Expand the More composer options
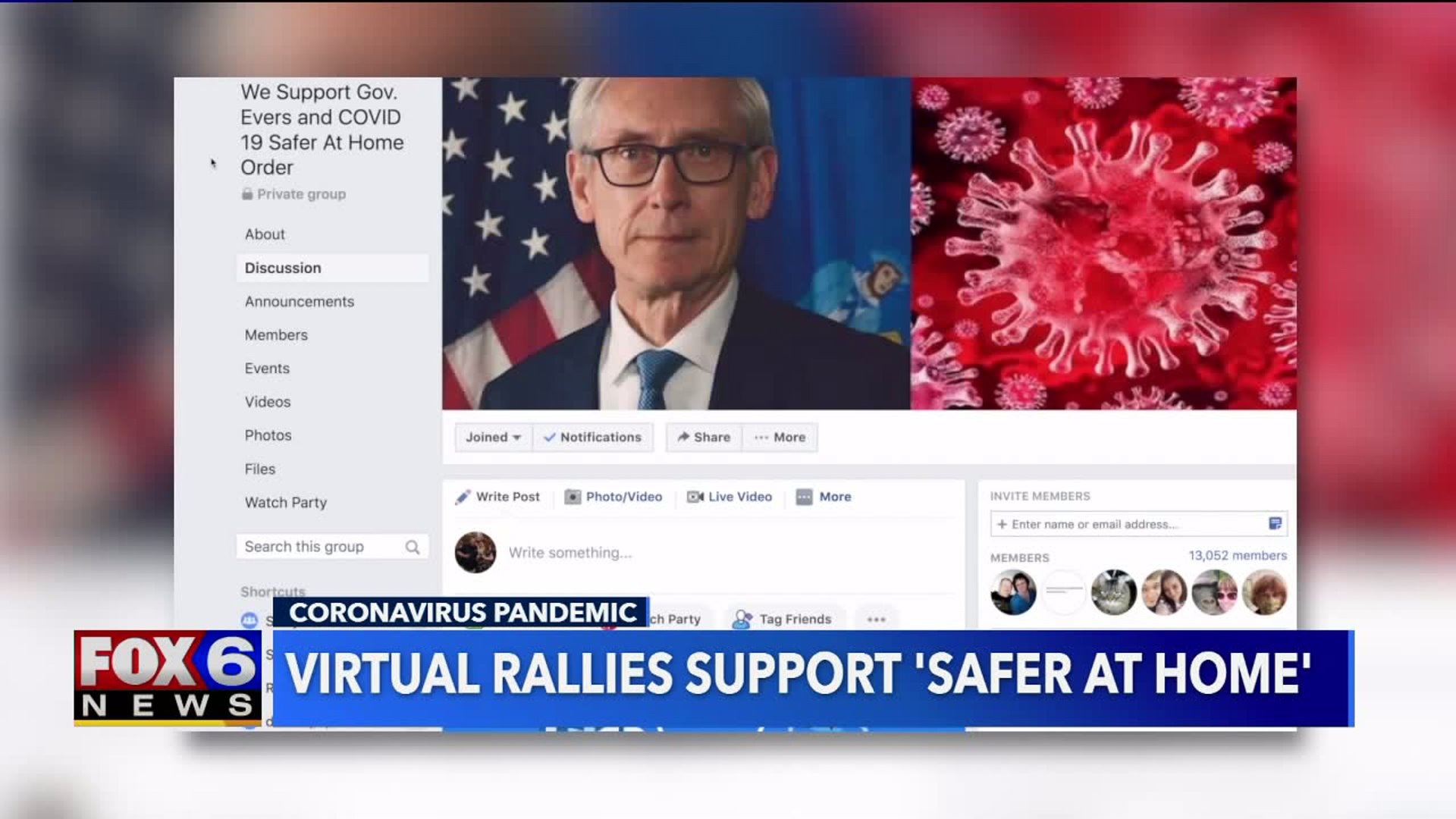Image resolution: width=1456 pixels, height=819 pixels. pyautogui.click(x=824, y=497)
